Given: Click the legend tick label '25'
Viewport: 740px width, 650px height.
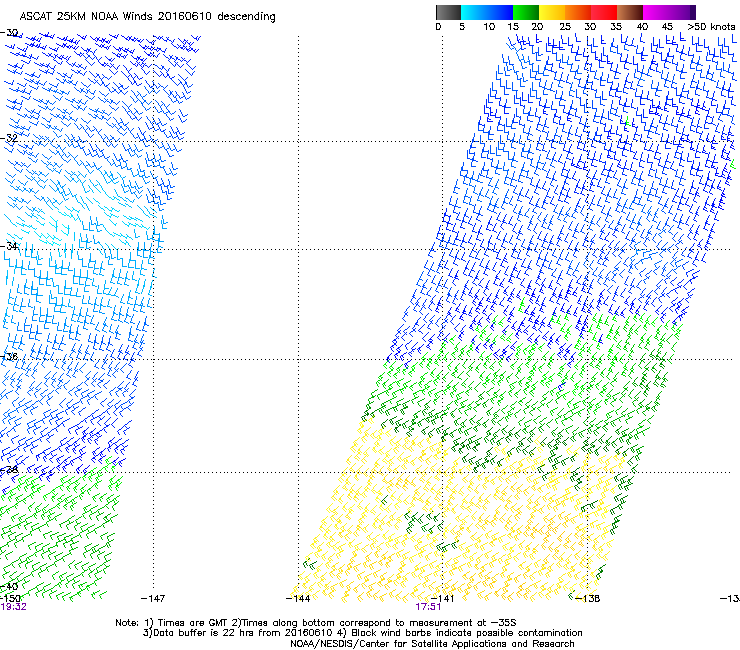Looking at the screenshot, I should point(564,26).
